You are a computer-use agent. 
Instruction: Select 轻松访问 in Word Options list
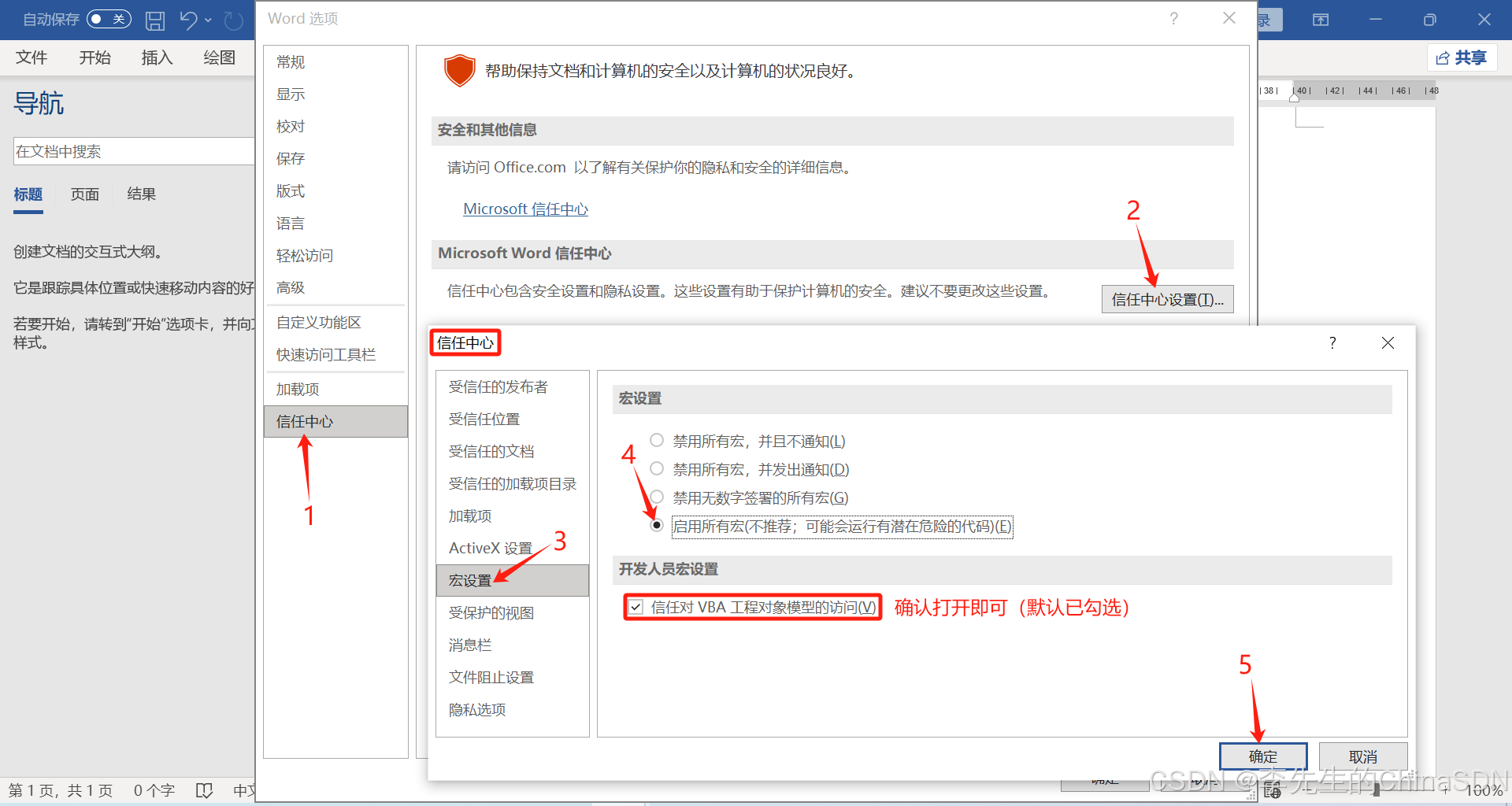coord(335,255)
